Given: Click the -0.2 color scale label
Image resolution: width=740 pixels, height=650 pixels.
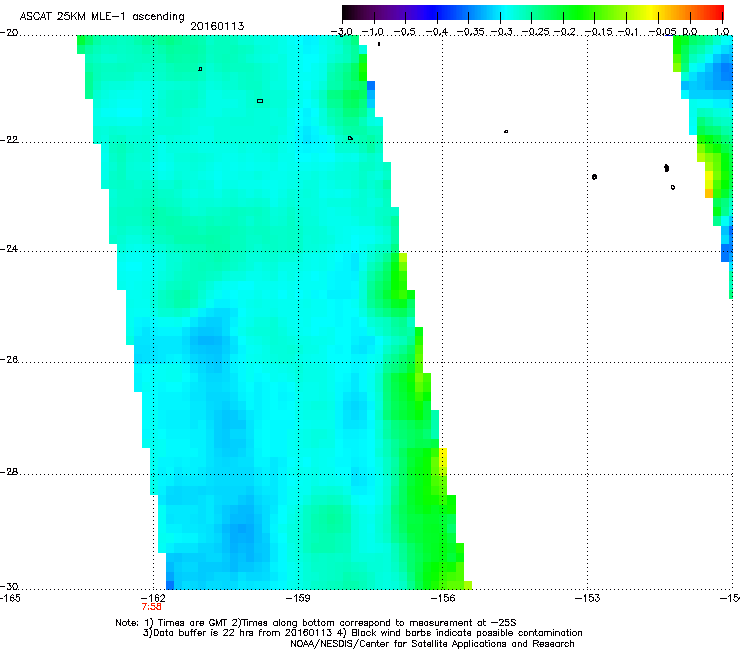Looking at the screenshot, I should pyautogui.click(x=565, y=32).
